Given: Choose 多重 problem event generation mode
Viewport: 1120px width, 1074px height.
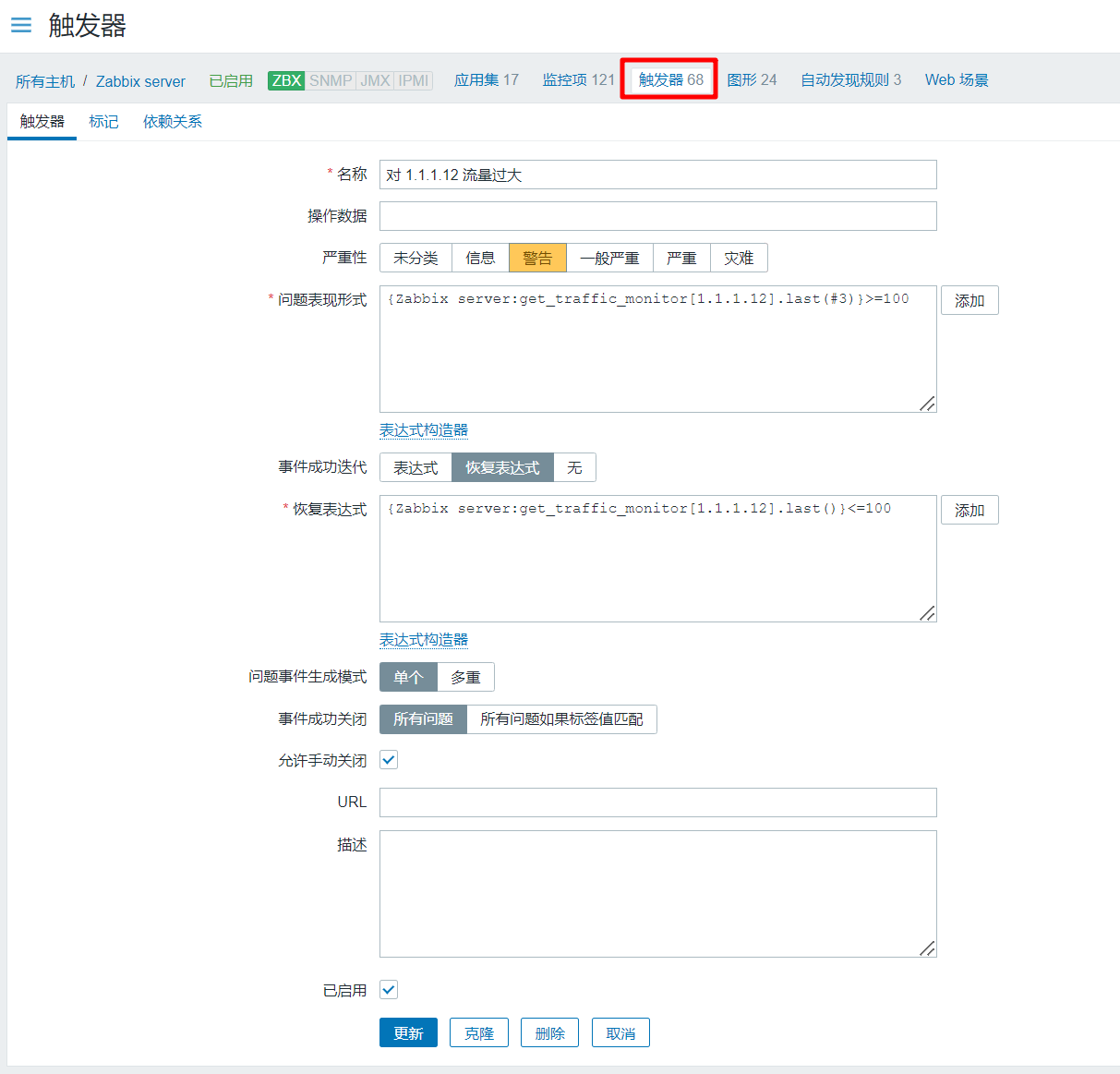Looking at the screenshot, I should tap(465, 677).
